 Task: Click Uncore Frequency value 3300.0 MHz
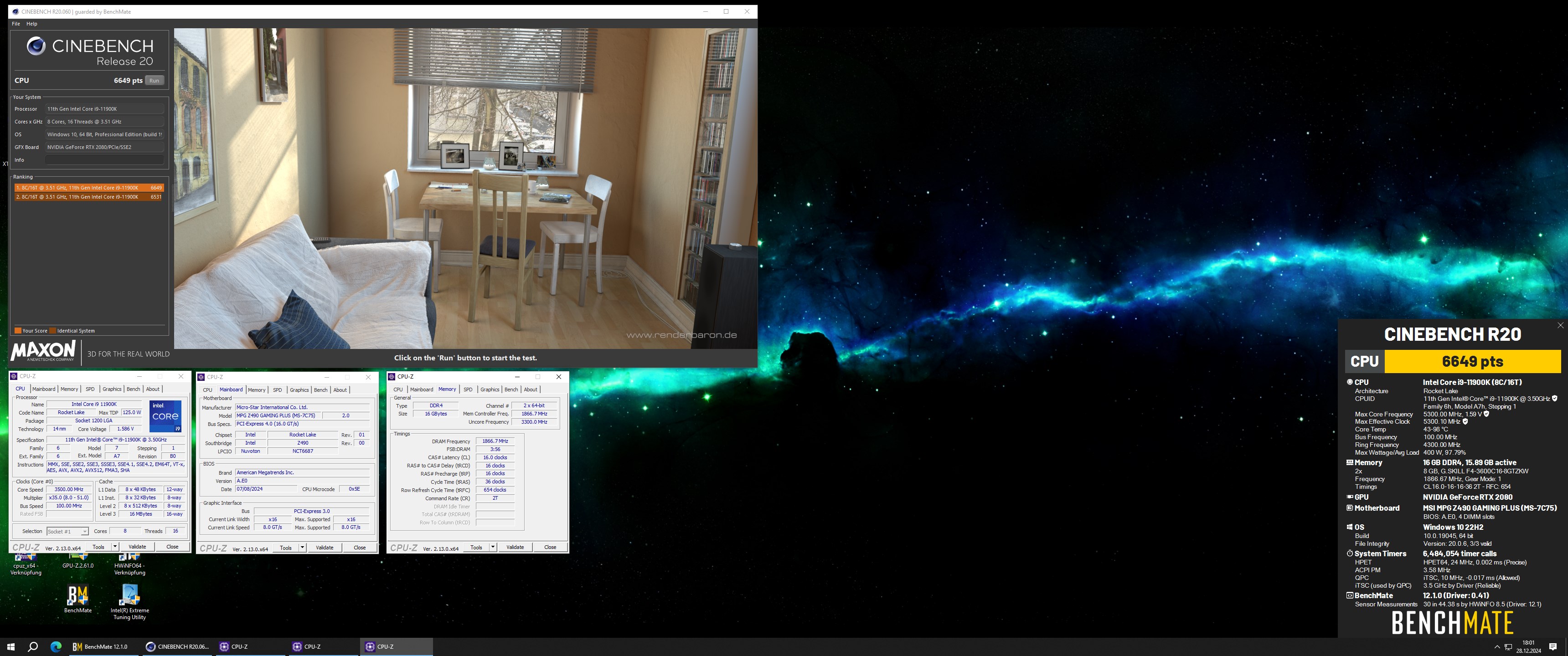(534, 422)
